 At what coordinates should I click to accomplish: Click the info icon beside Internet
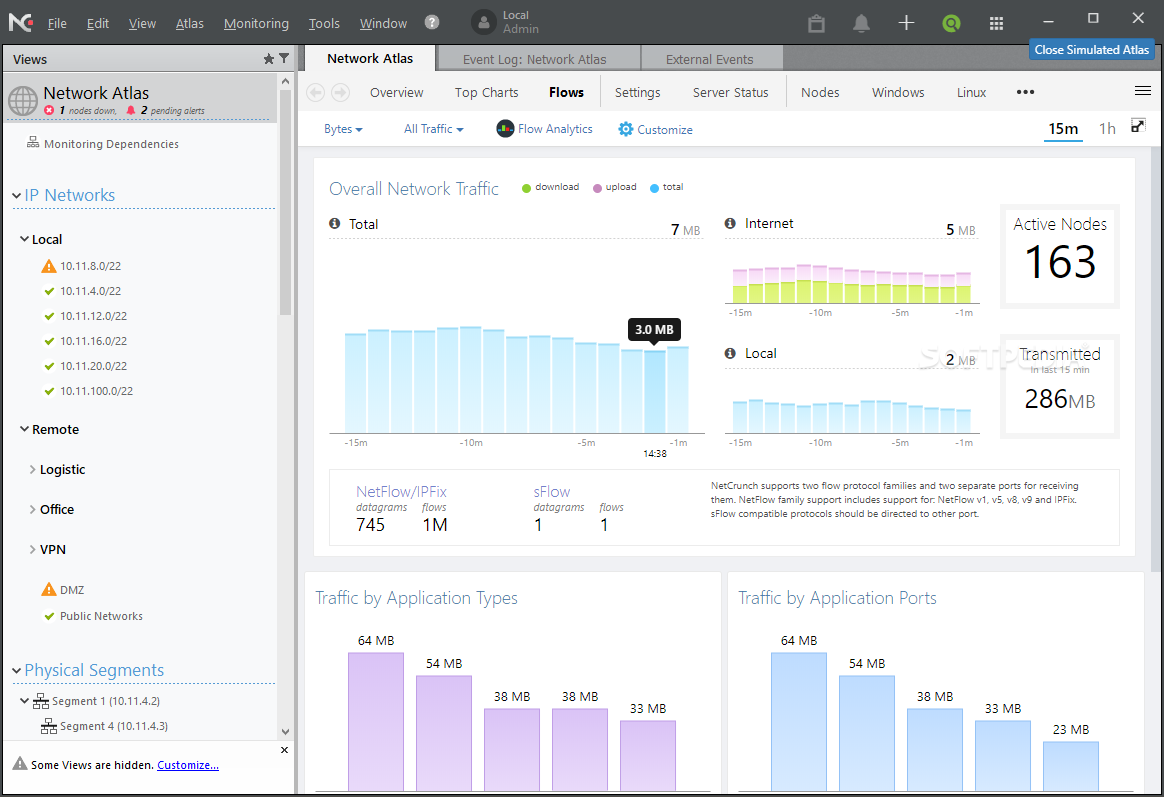(x=730, y=223)
